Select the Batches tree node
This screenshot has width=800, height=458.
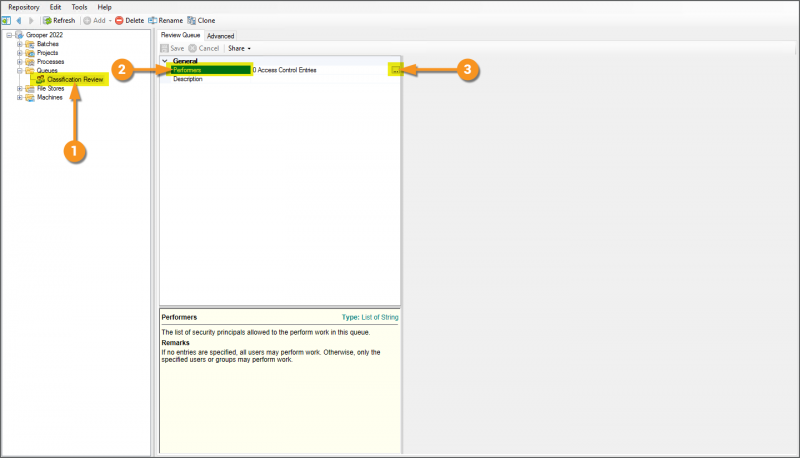[47, 44]
